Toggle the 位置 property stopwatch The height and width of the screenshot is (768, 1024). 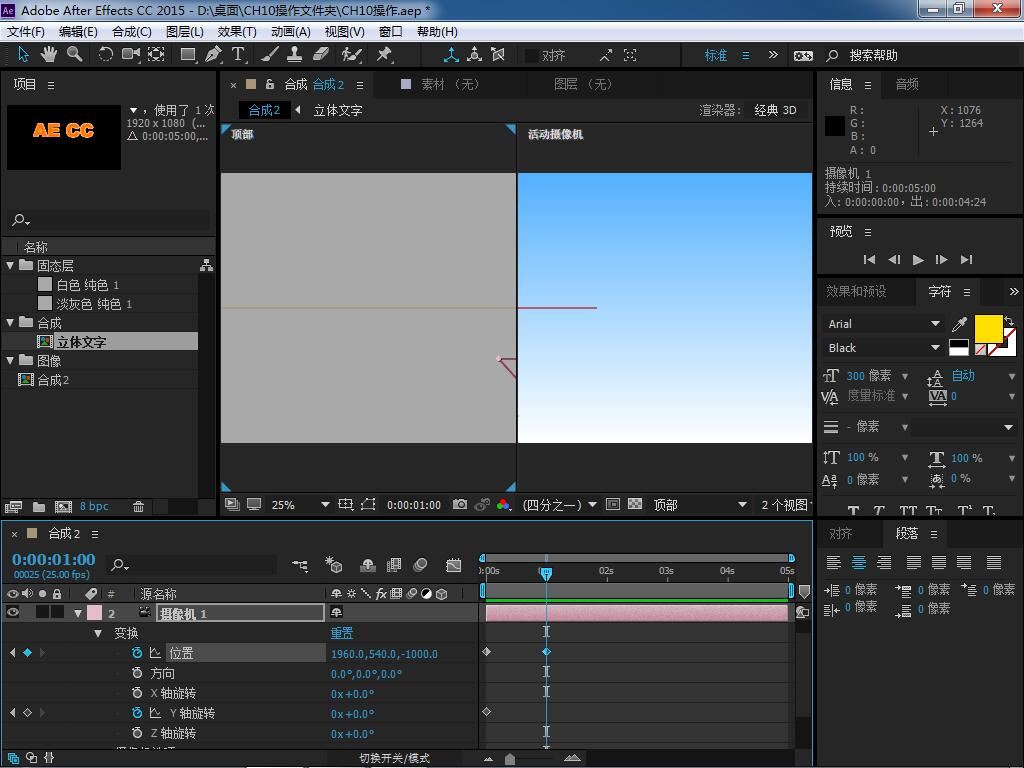click(137, 653)
